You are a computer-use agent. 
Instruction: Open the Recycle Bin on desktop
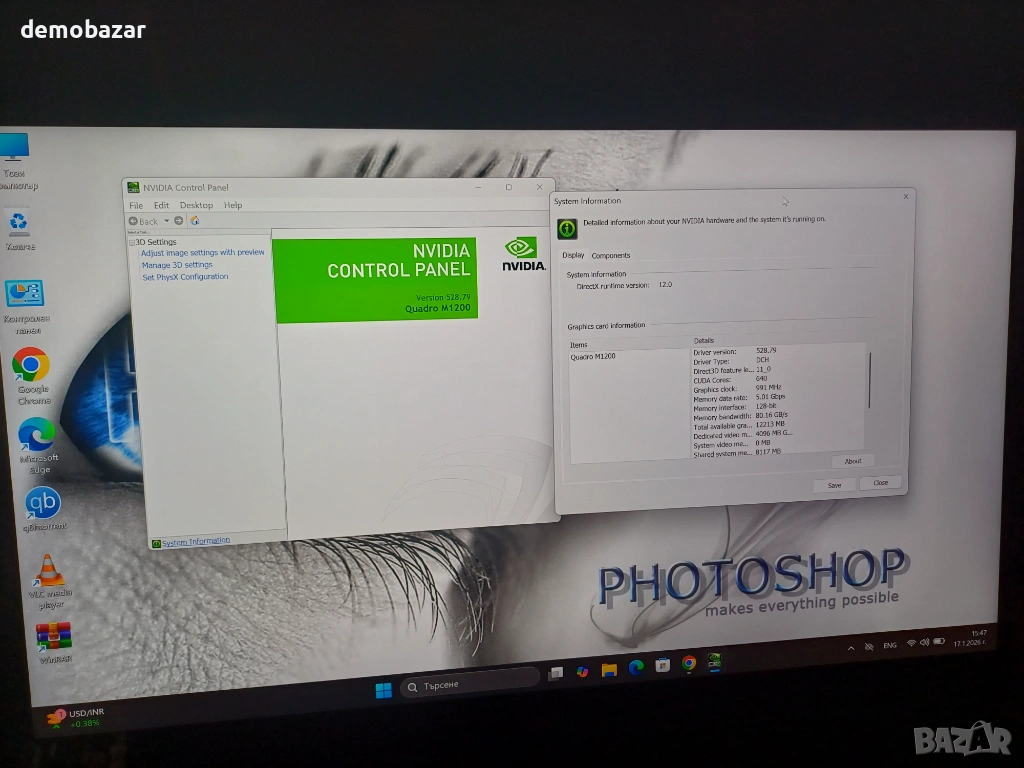coord(18,222)
